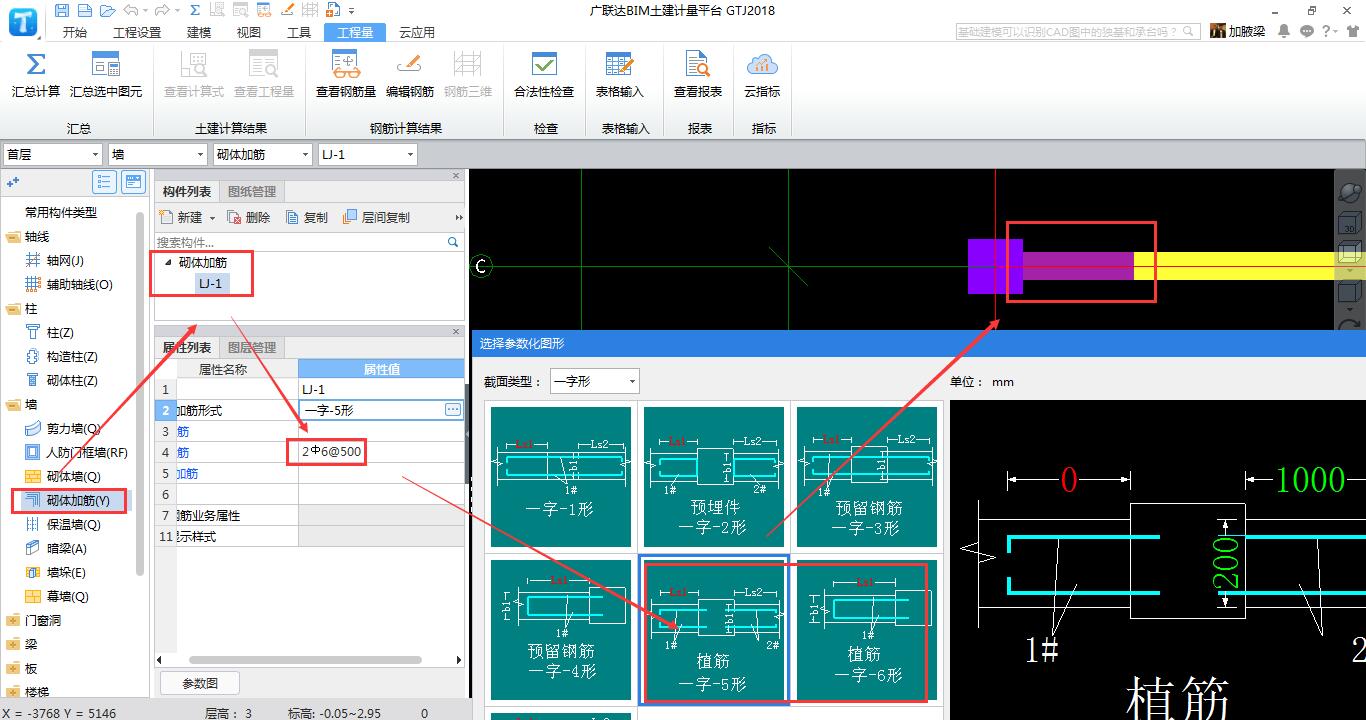Click the list view icon above component tree

pyautogui.click(x=104, y=182)
